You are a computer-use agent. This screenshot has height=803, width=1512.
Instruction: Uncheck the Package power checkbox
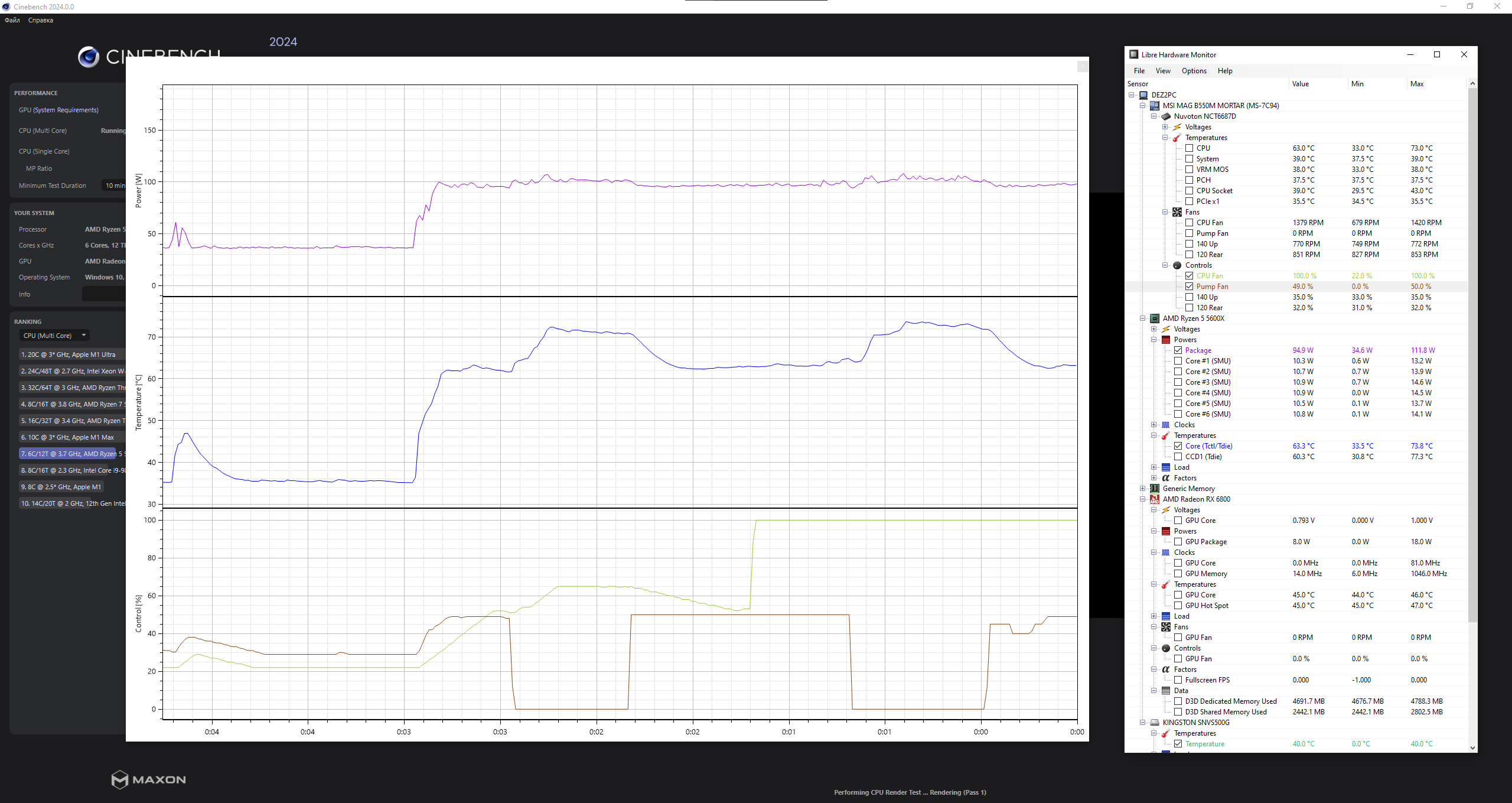[x=1178, y=350]
